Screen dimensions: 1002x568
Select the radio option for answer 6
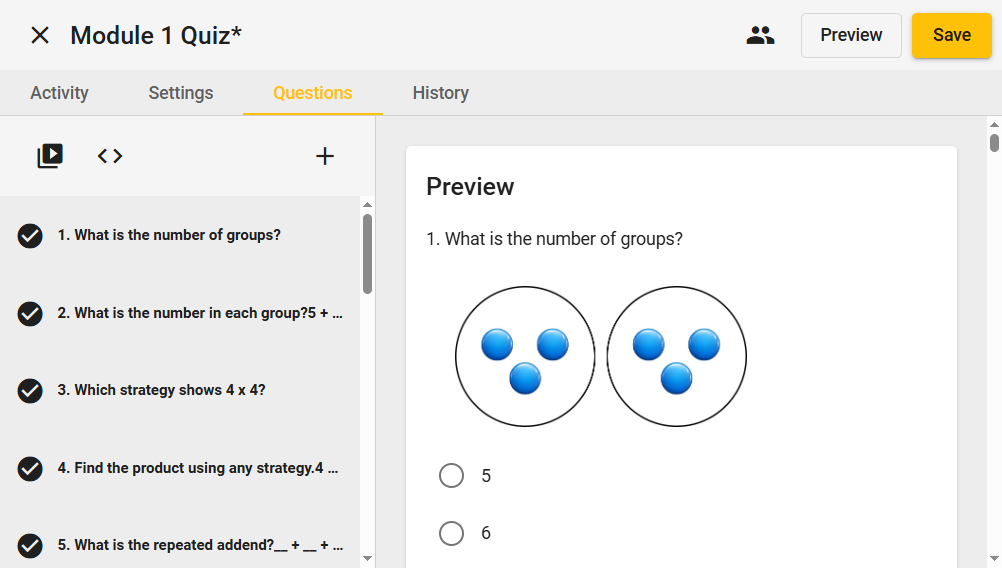451,533
